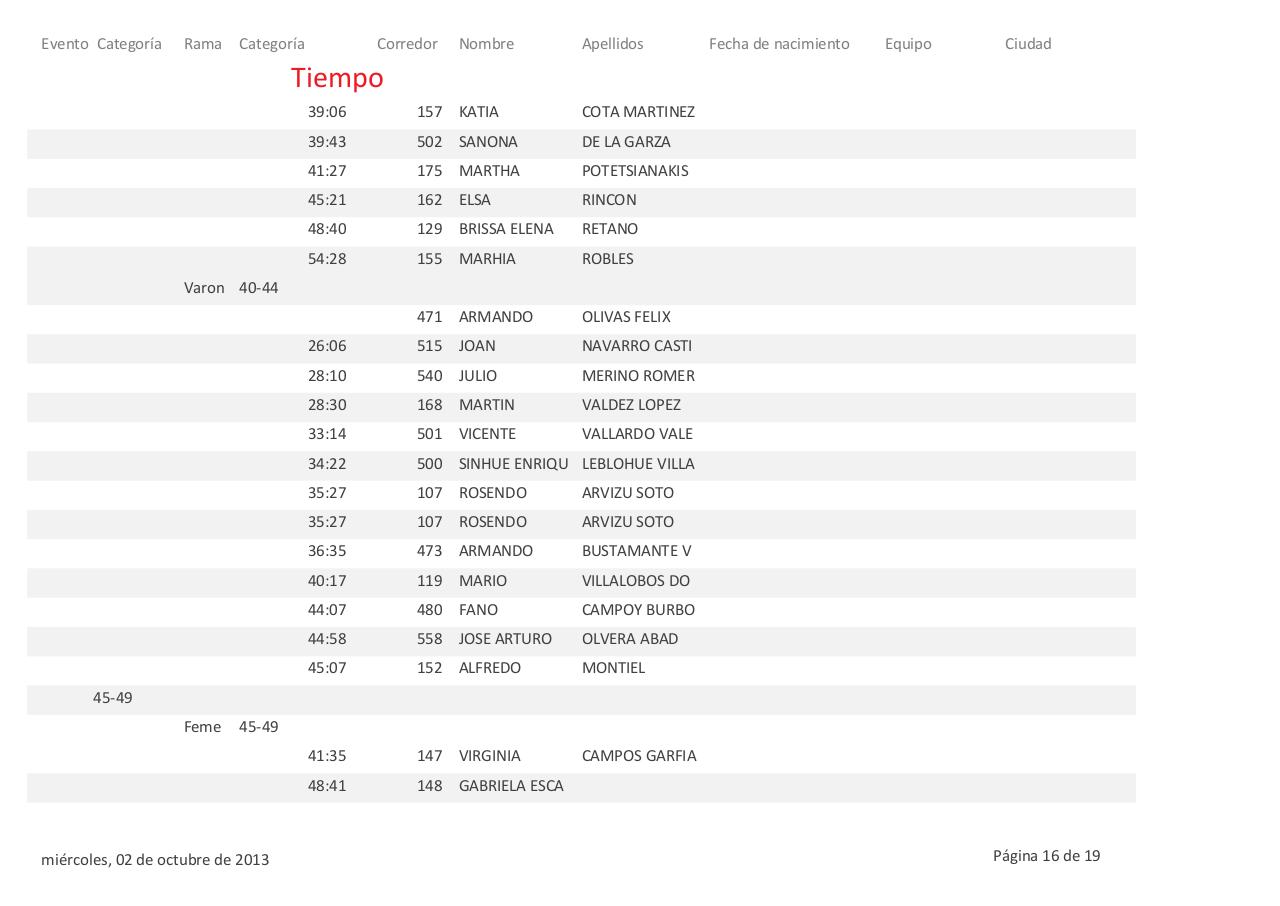
Task: Select the name 'JOAN'
Action: [x=477, y=346]
